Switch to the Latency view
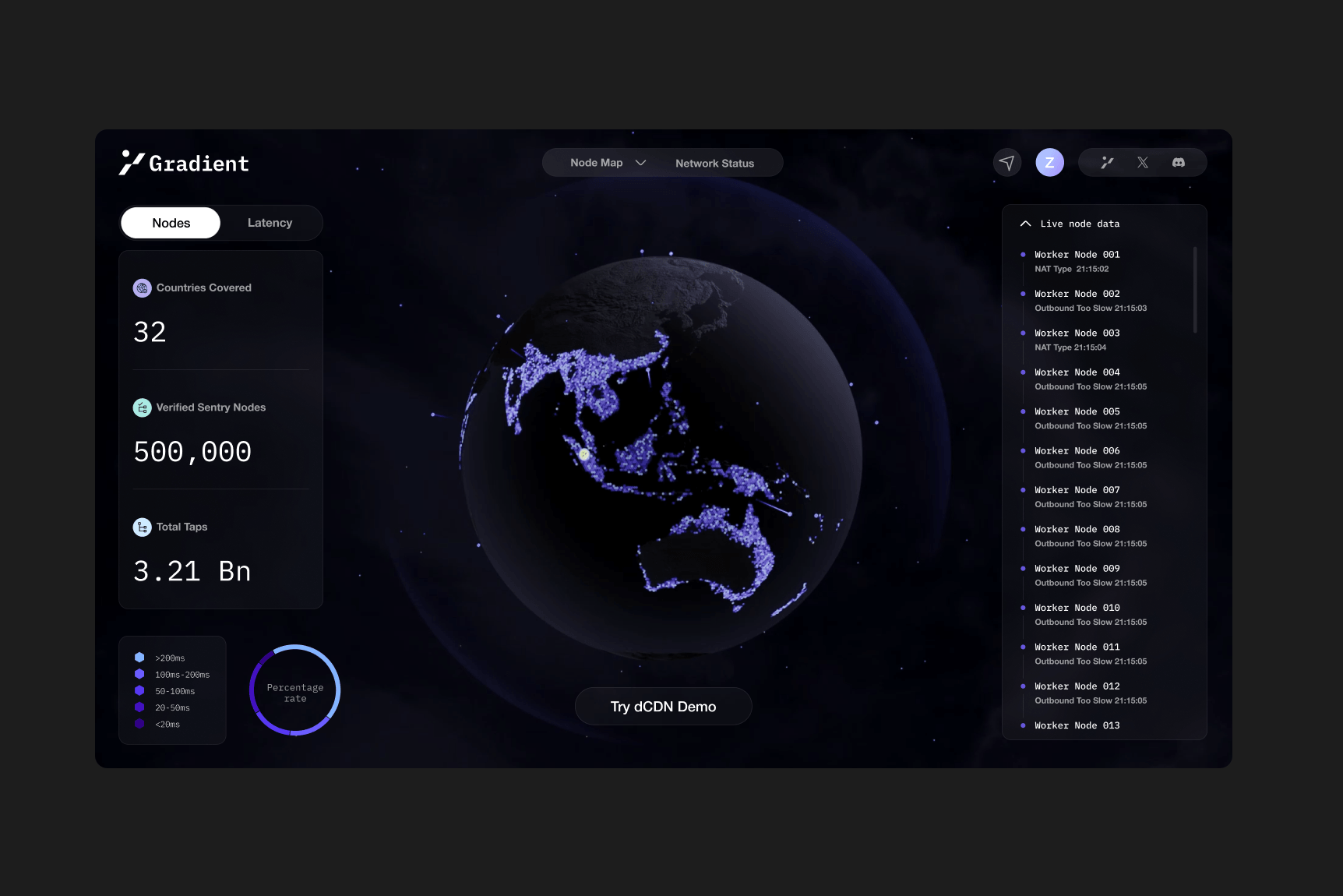Viewport: 1343px width, 896px height. [x=270, y=223]
